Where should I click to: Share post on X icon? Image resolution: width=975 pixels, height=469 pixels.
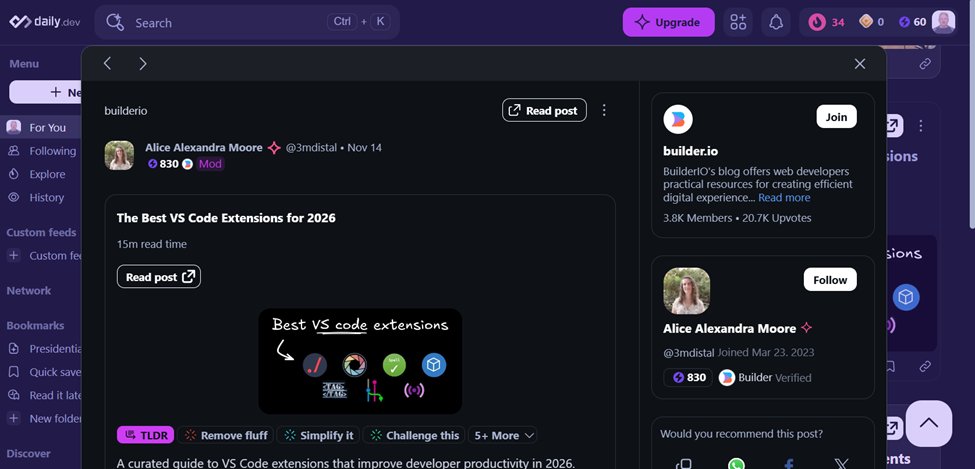click(841, 464)
